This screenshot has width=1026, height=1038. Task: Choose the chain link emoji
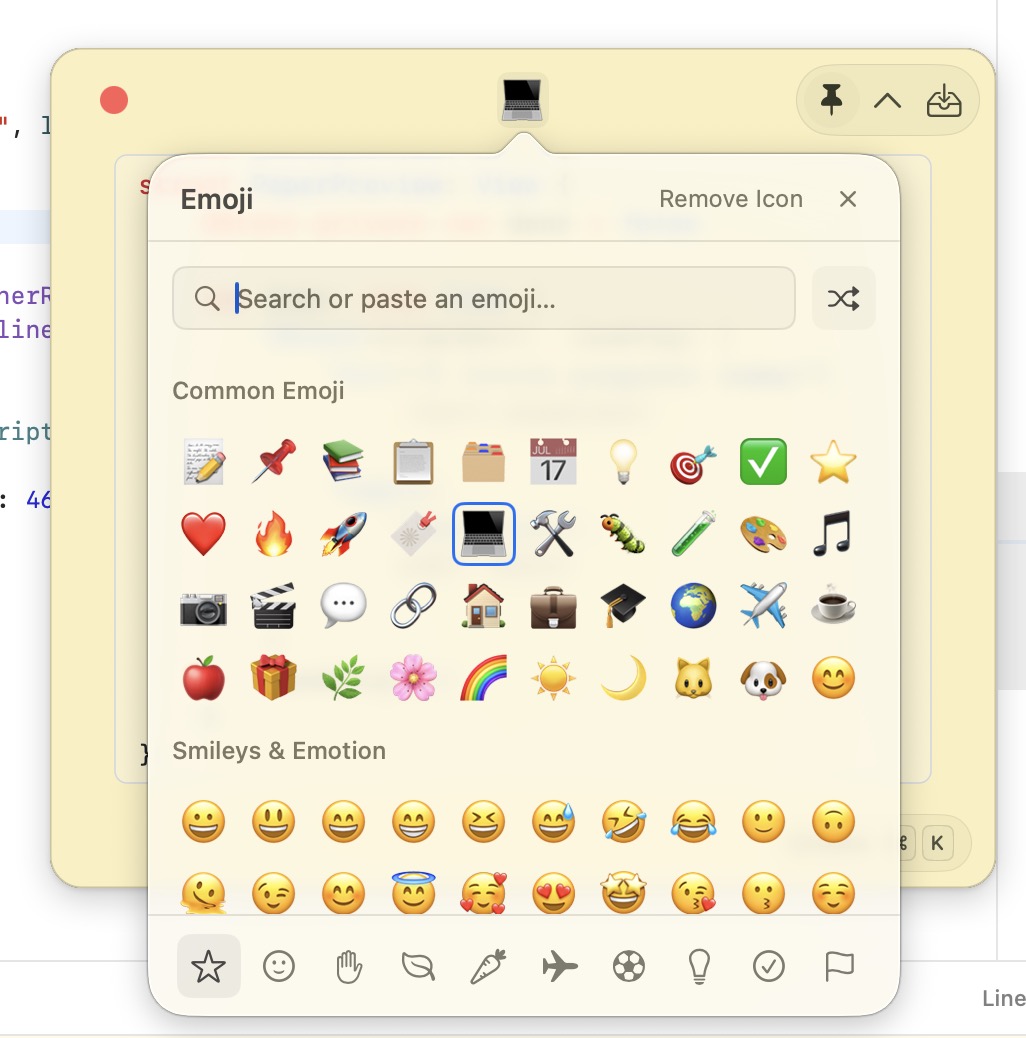(x=414, y=606)
